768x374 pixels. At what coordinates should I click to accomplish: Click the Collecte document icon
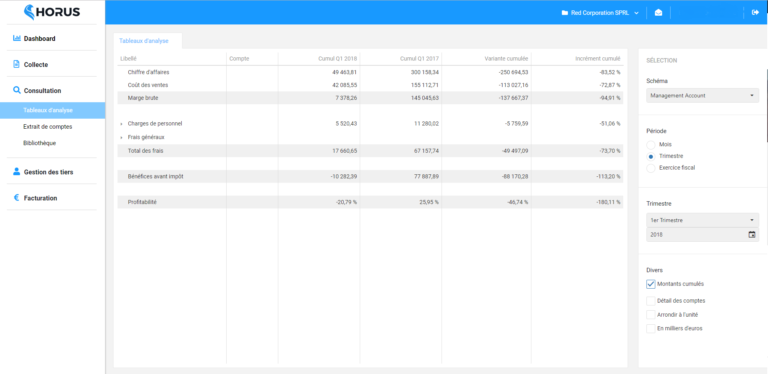(x=17, y=64)
